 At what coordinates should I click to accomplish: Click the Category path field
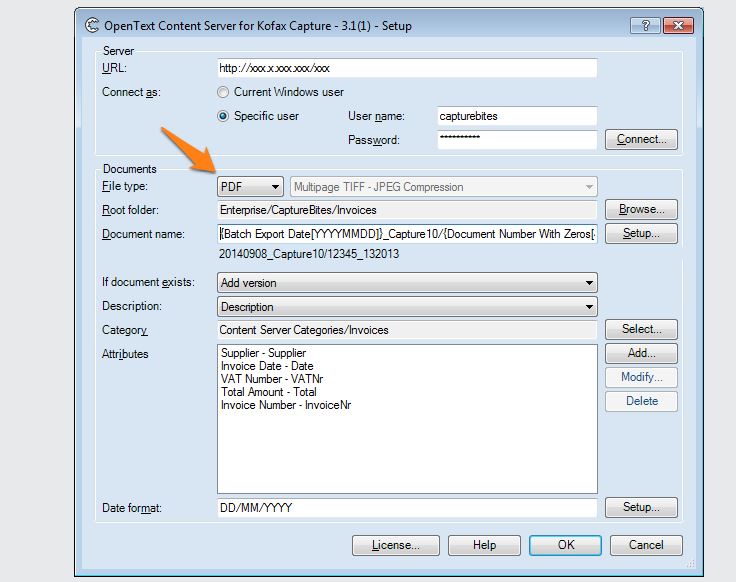click(x=407, y=330)
